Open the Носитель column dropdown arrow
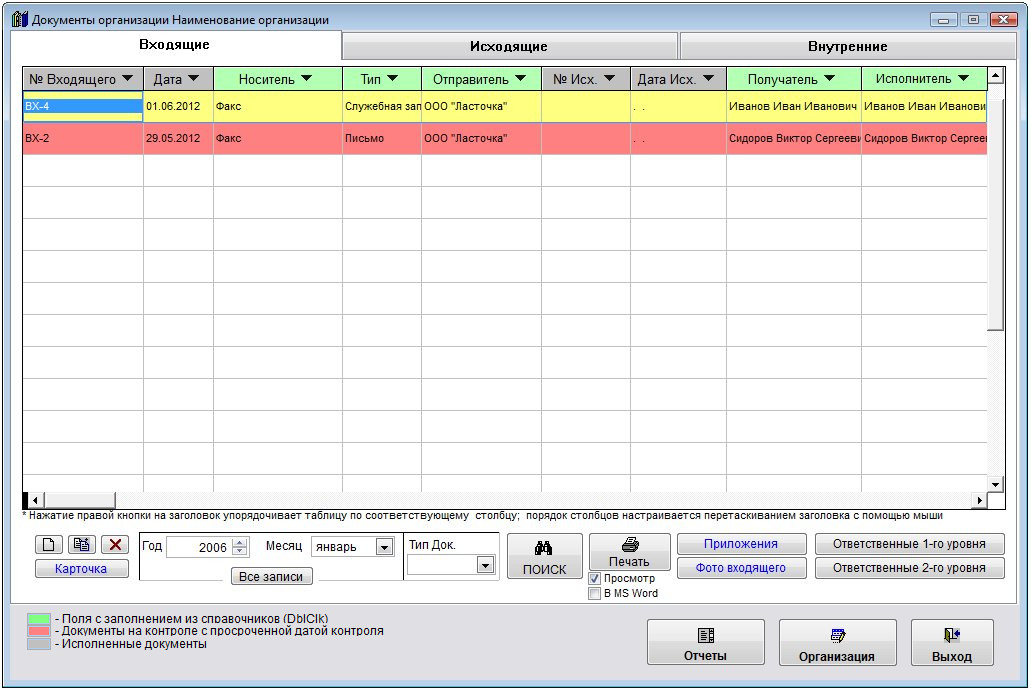The height and width of the screenshot is (688, 1031). tap(306, 78)
